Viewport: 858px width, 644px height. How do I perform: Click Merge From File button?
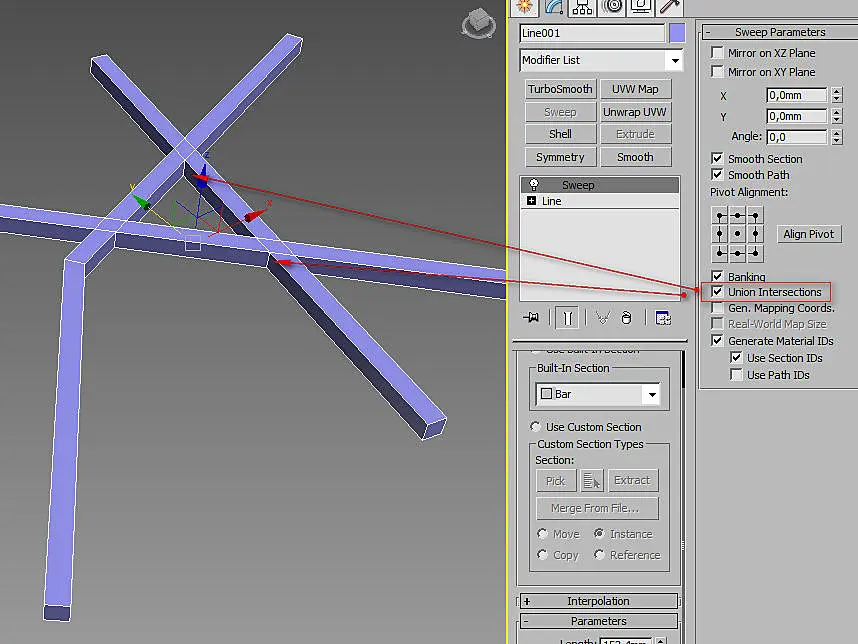596,508
